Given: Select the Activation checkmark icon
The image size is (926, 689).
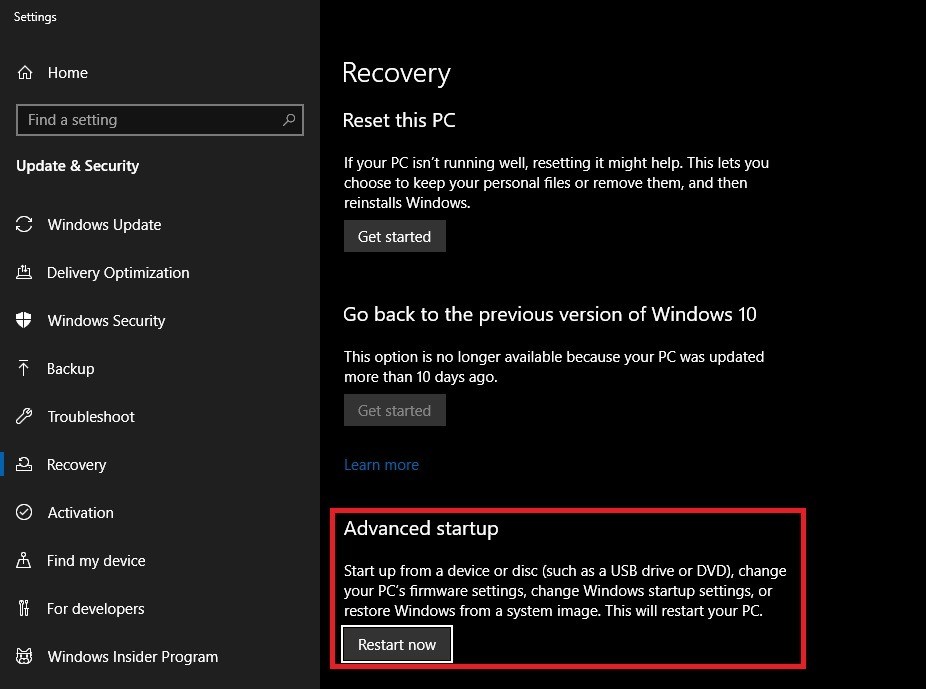Looking at the screenshot, I should coord(24,513).
